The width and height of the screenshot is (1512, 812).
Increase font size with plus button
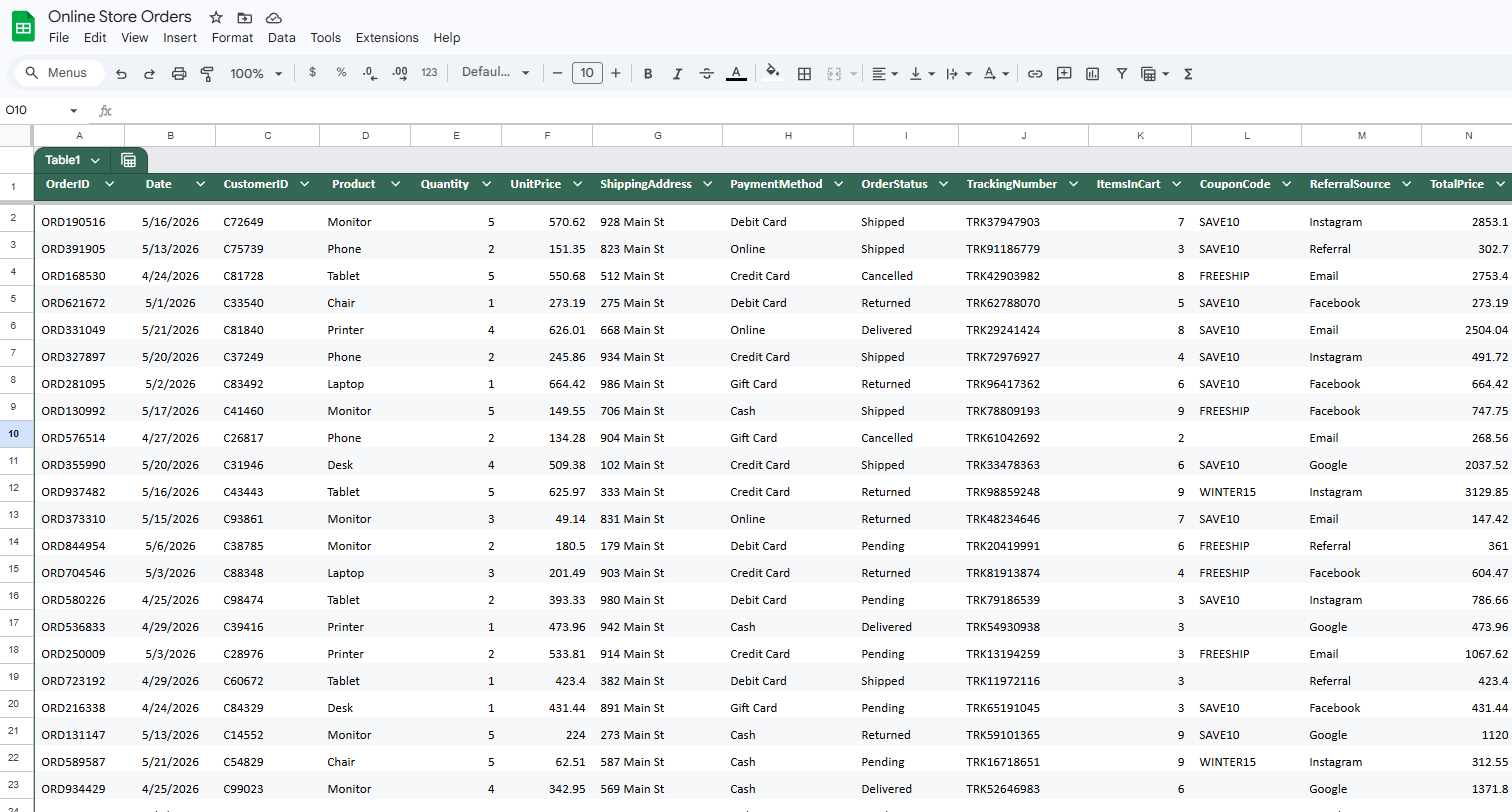click(615, 73)
